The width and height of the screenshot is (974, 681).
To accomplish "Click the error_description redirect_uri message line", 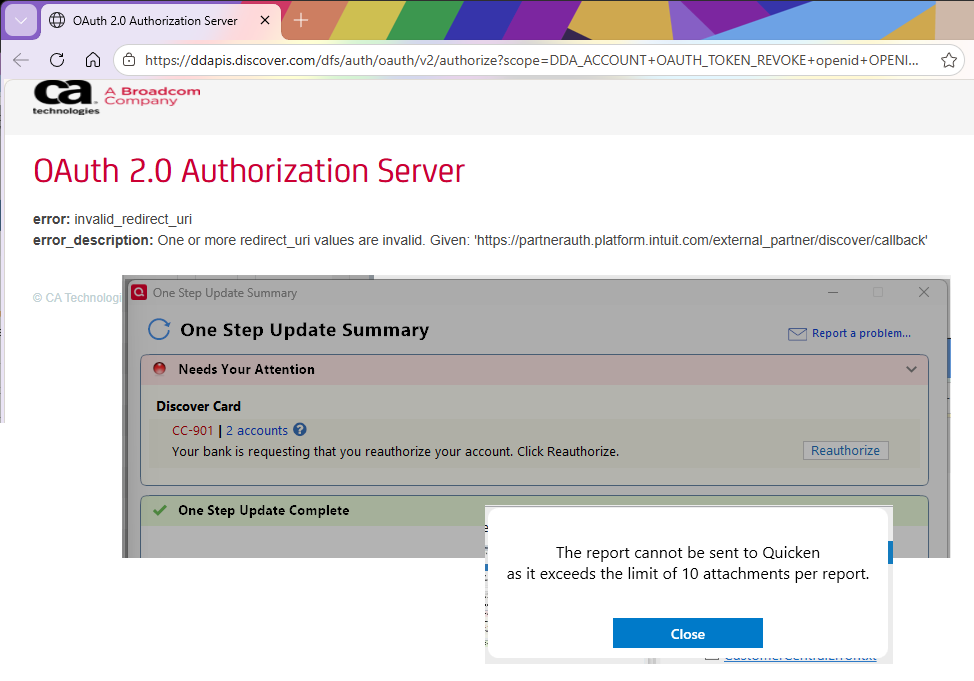I will click(x=480, y=240).
